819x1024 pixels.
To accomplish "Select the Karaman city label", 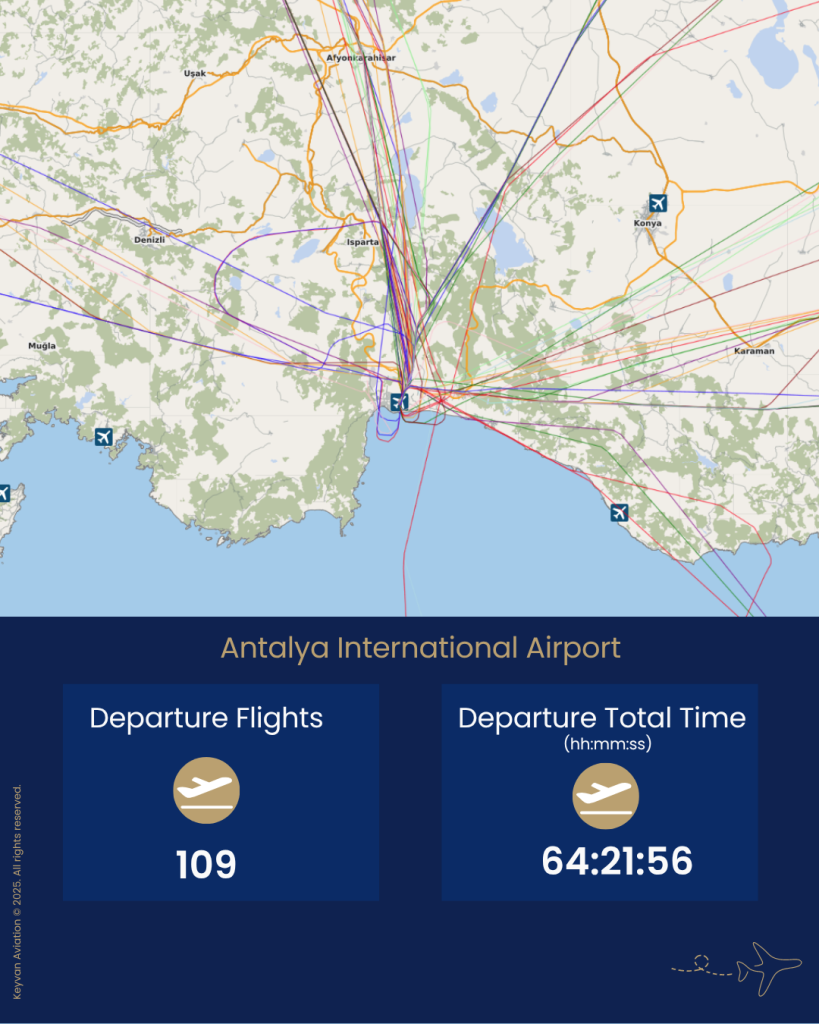I will tap(754, 351).
